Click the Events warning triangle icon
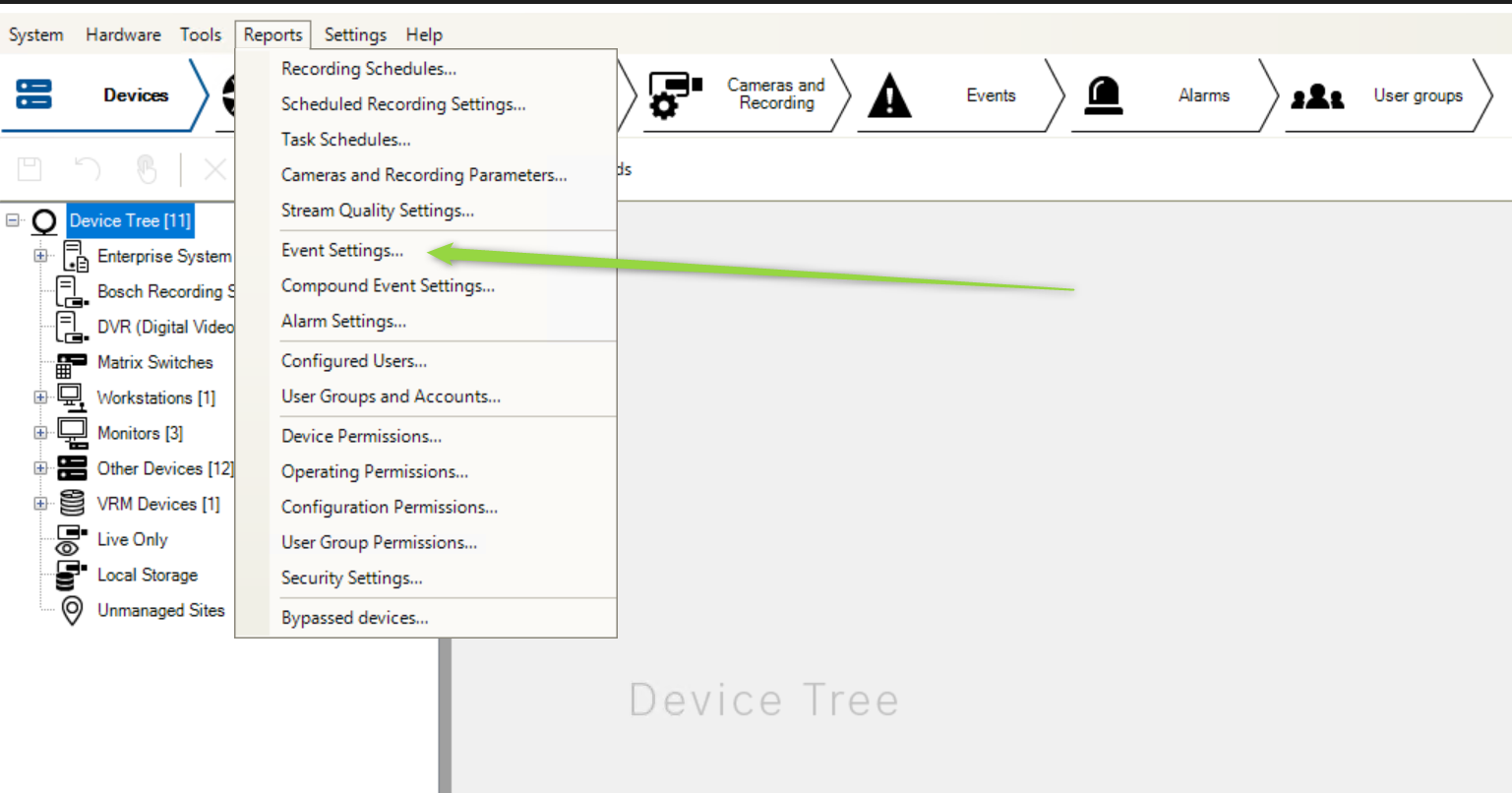 tap(889, 96)
